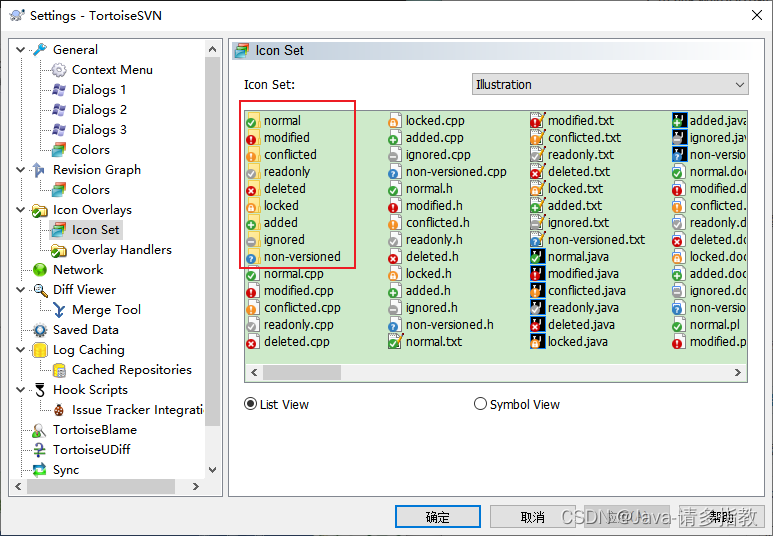Click the Dialogs 1 icon in tree

(59, 90)
